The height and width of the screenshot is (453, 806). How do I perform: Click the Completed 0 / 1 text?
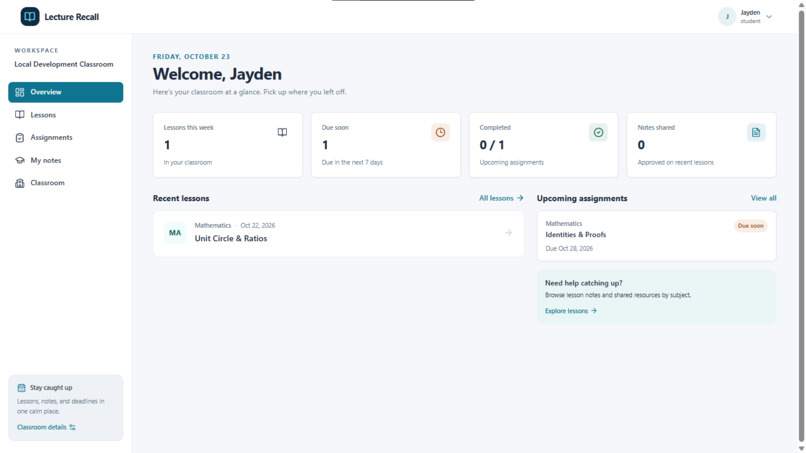pos(492,145)
